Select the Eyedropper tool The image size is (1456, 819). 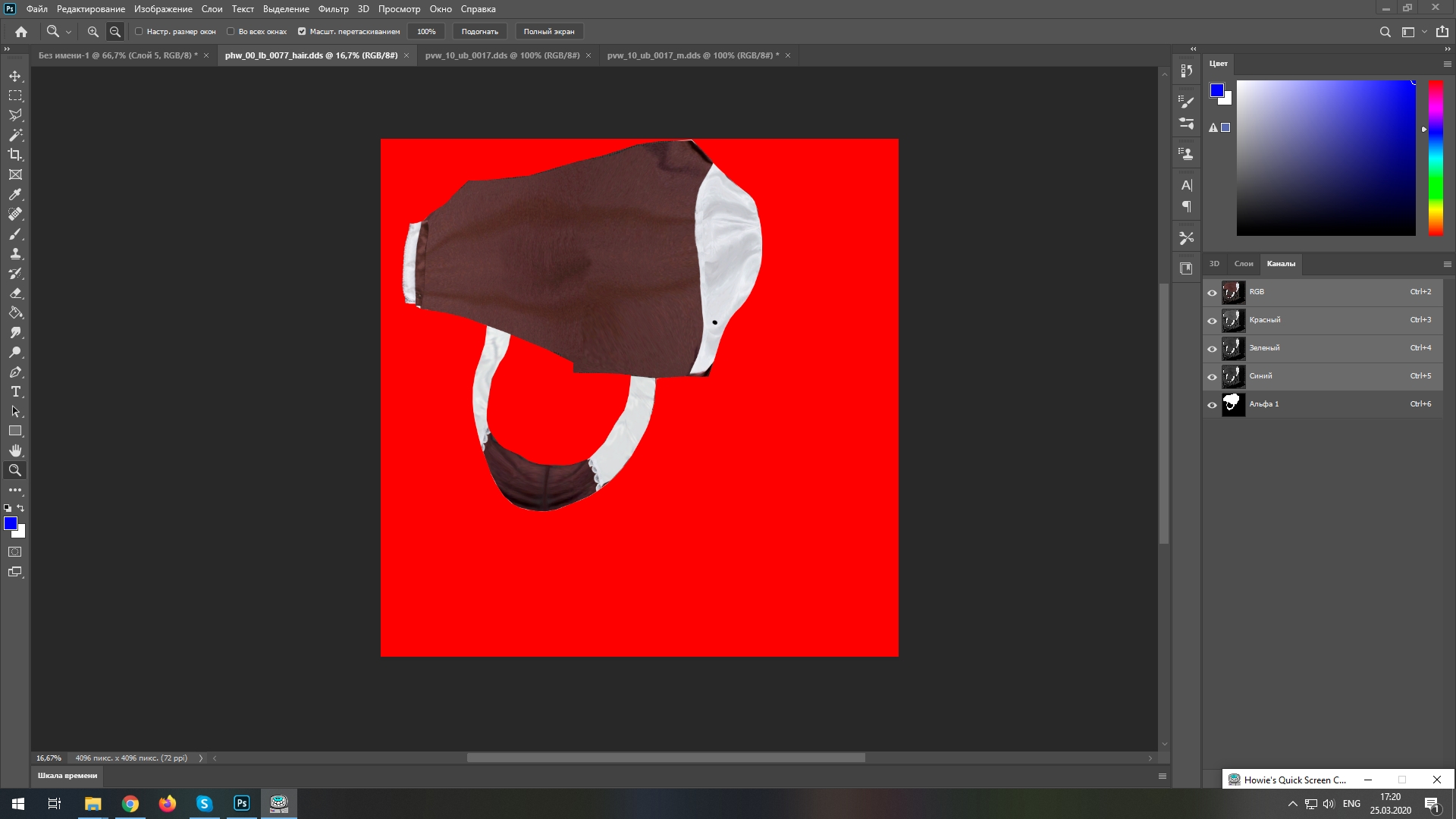[x=15, y=194]
